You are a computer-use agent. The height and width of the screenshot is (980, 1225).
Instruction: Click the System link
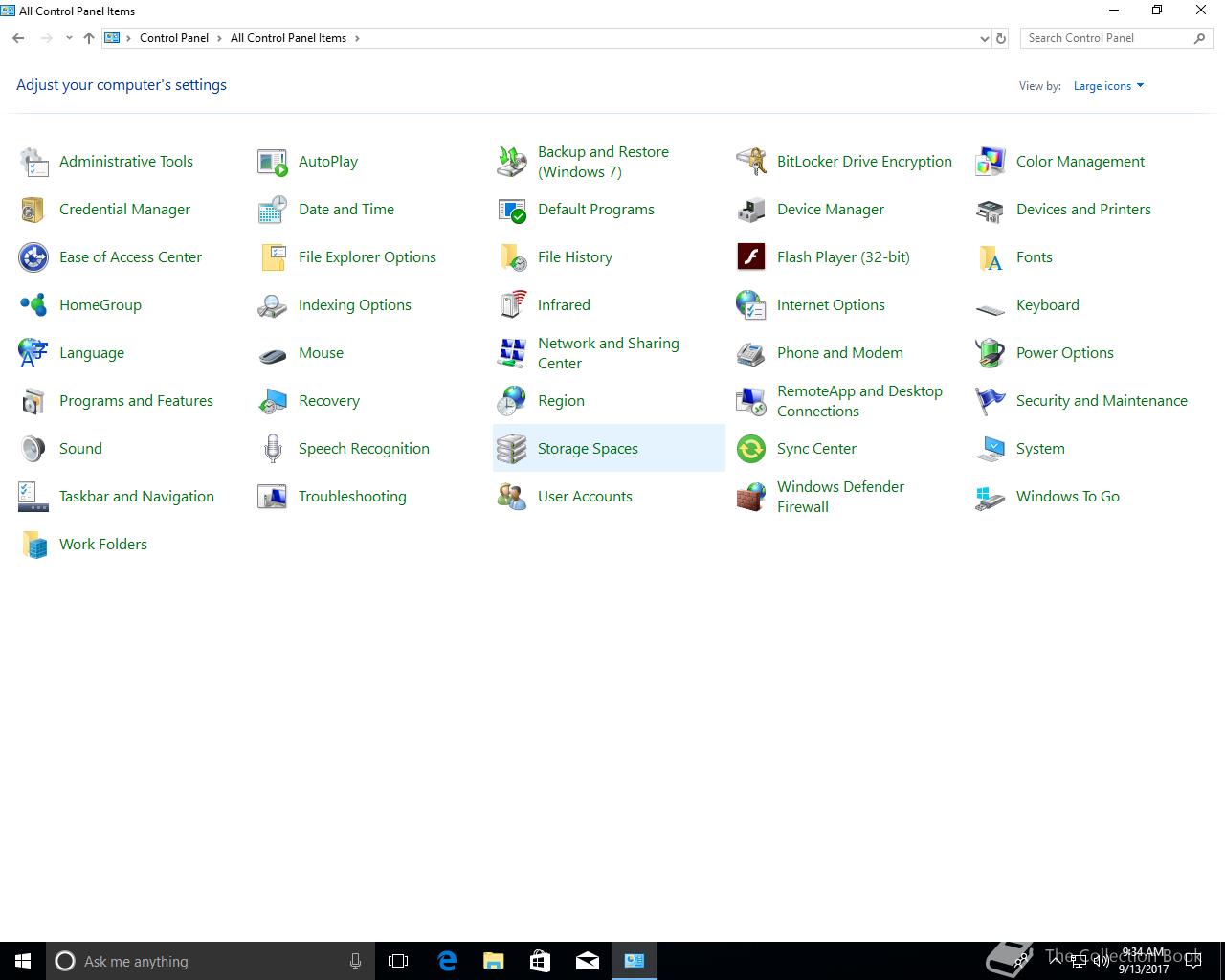(x=1040, y=449)
